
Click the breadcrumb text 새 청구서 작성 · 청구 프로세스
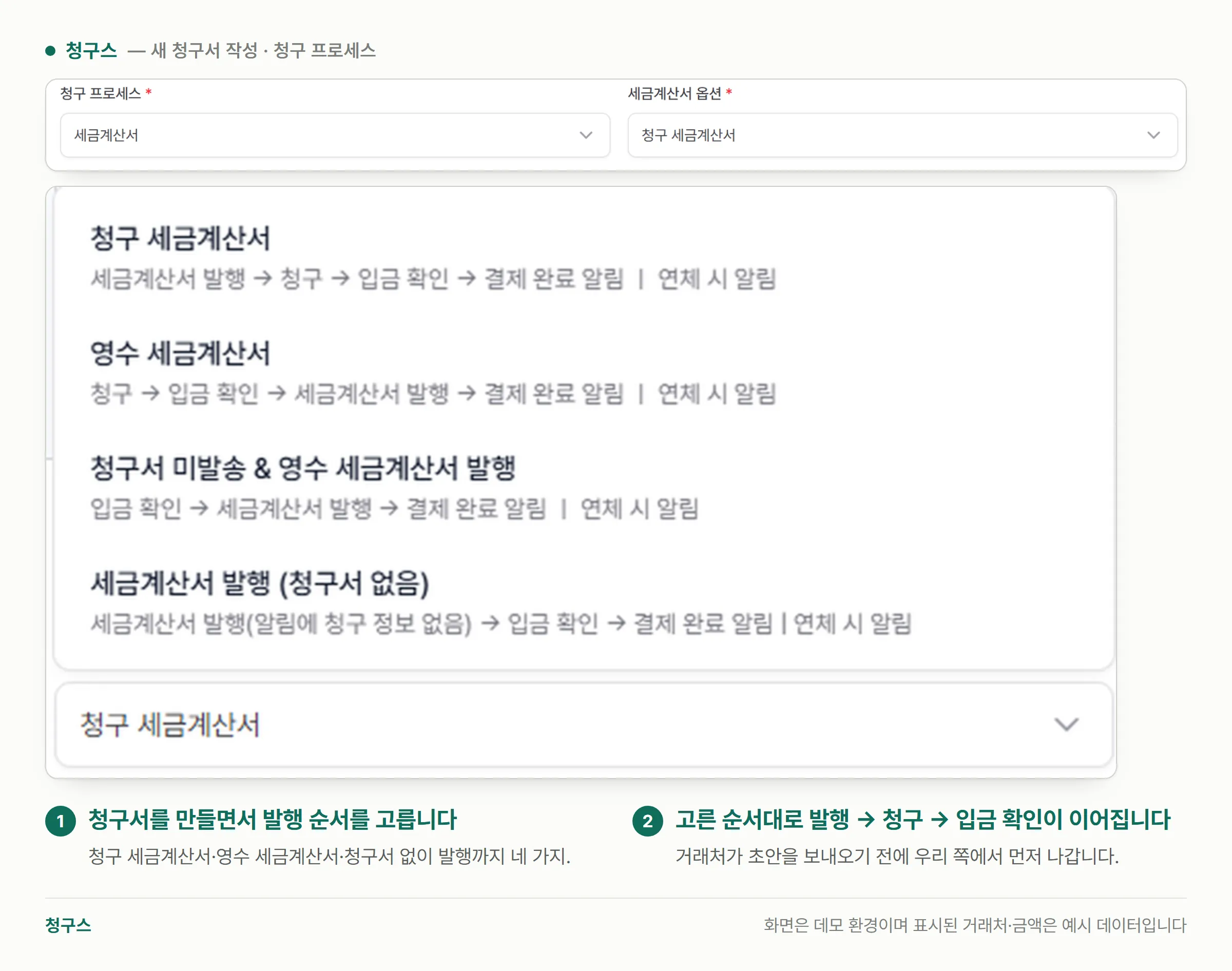(x=263, y=51)
